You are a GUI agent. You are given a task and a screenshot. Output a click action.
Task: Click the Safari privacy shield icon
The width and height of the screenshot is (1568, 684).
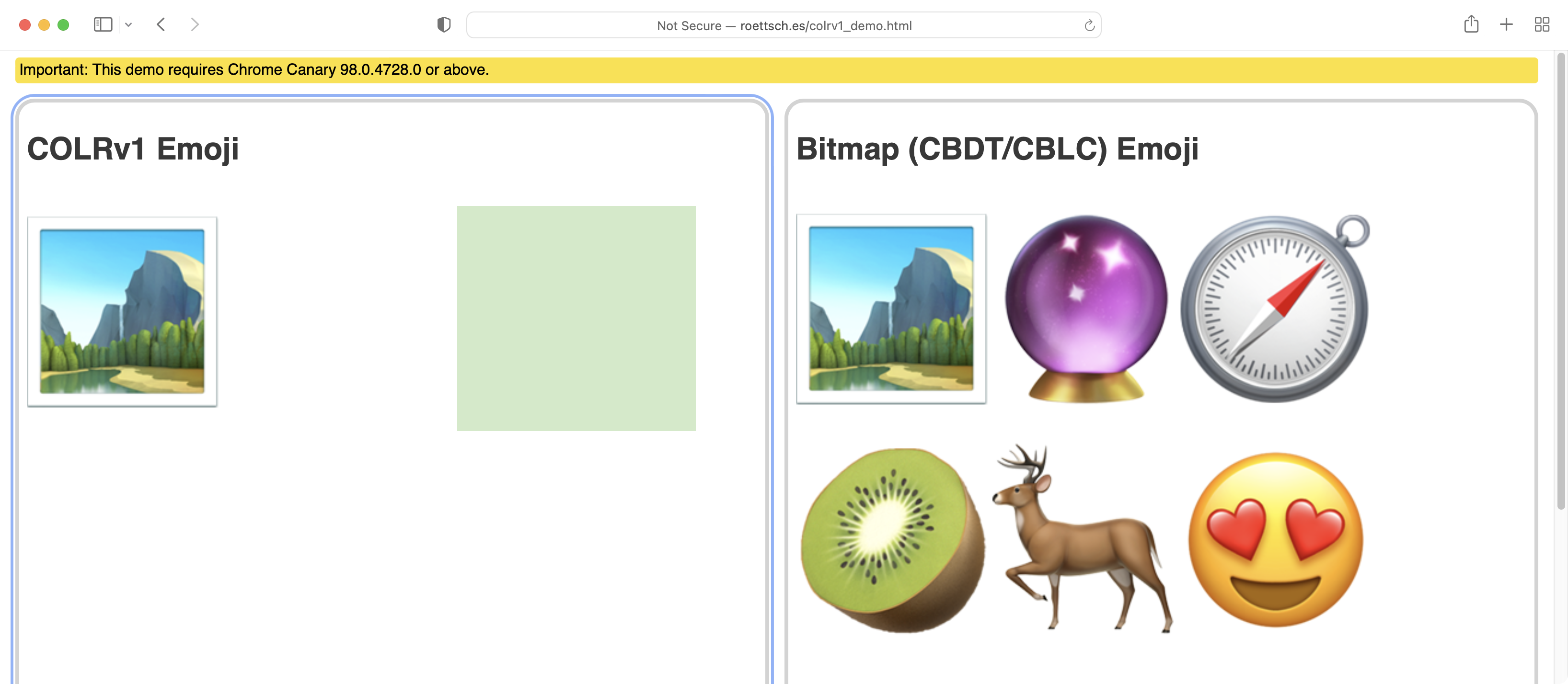[x=444, y=24]
